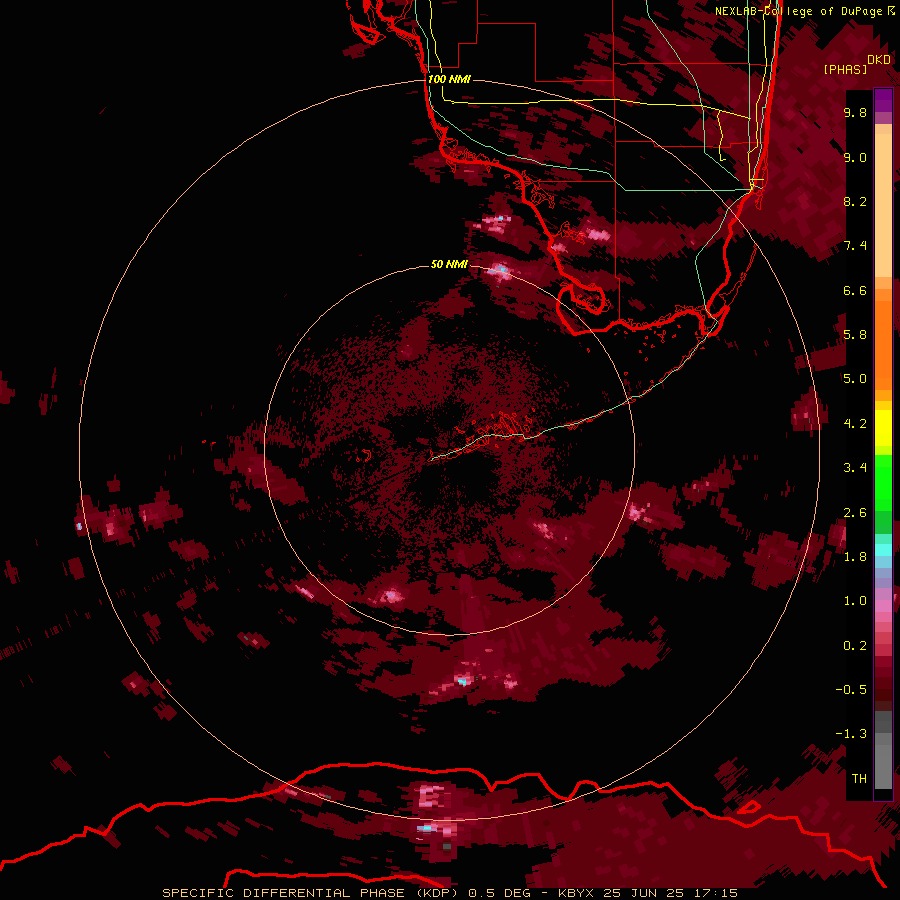The image size is (900, 900).
Task: Click the "100 NMI" range ring label
Action: (x=449, y=79)
